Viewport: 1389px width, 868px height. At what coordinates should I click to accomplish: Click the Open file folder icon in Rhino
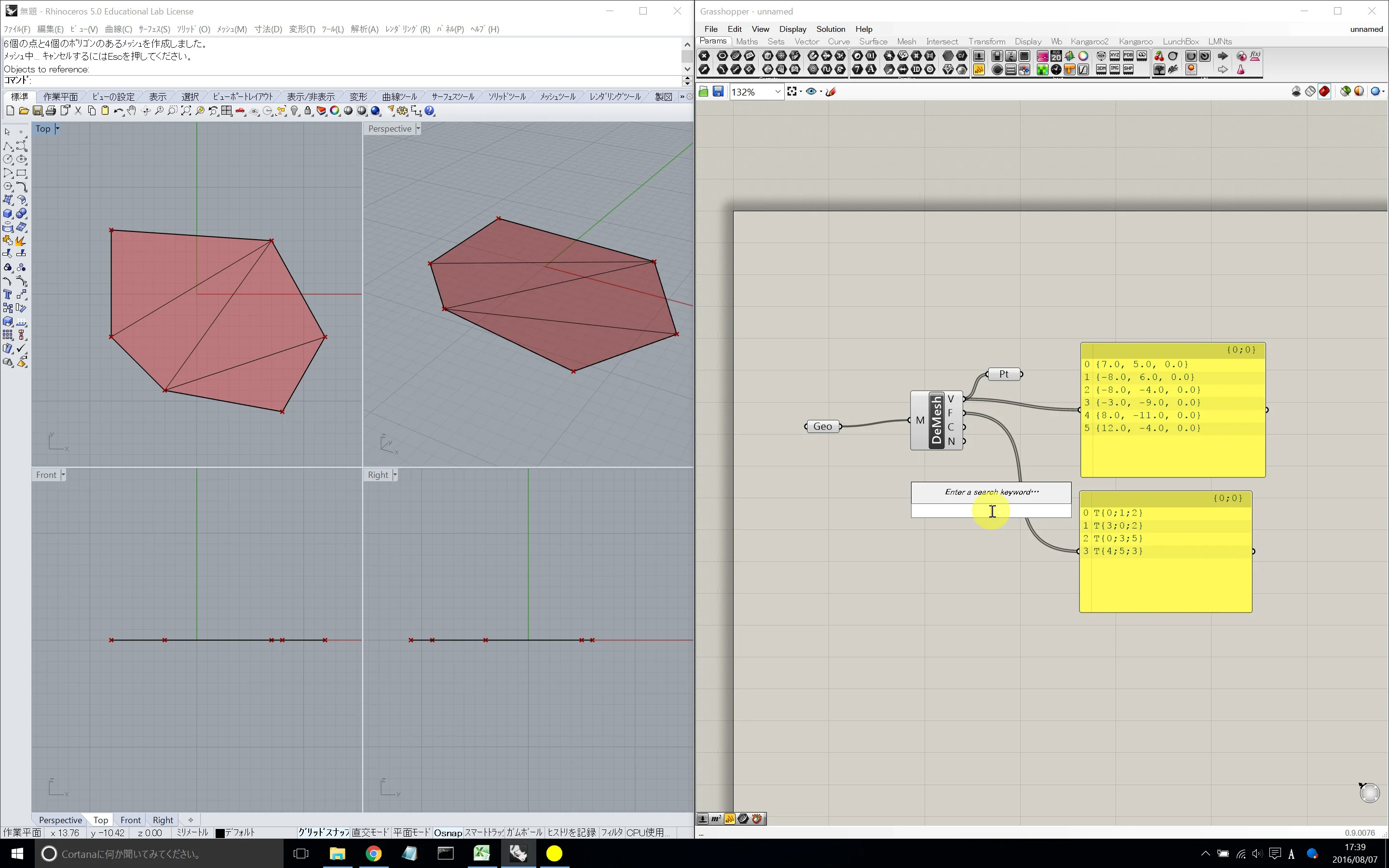click(x=24, y=111)
